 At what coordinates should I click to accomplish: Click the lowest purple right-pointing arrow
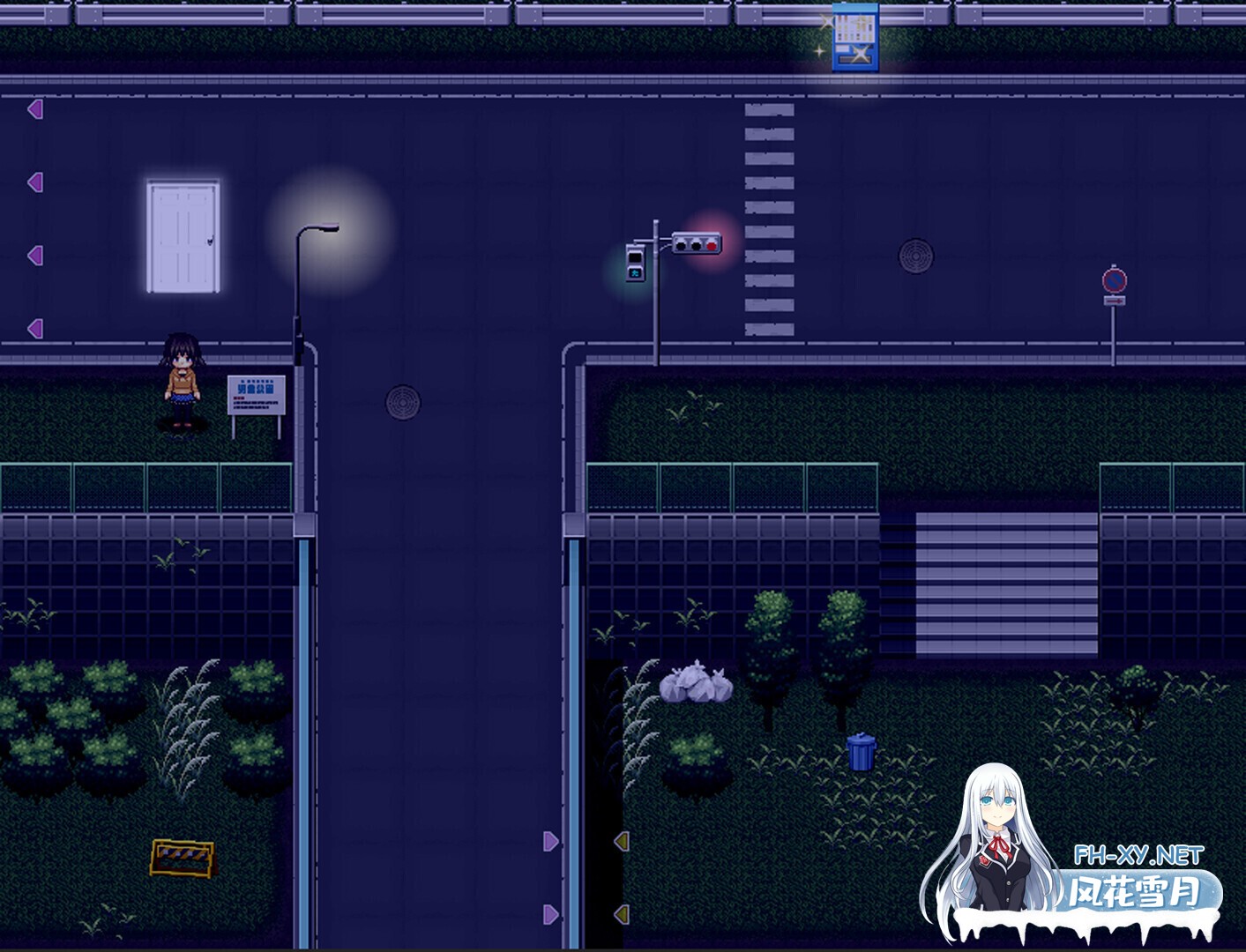pos(550,914)
